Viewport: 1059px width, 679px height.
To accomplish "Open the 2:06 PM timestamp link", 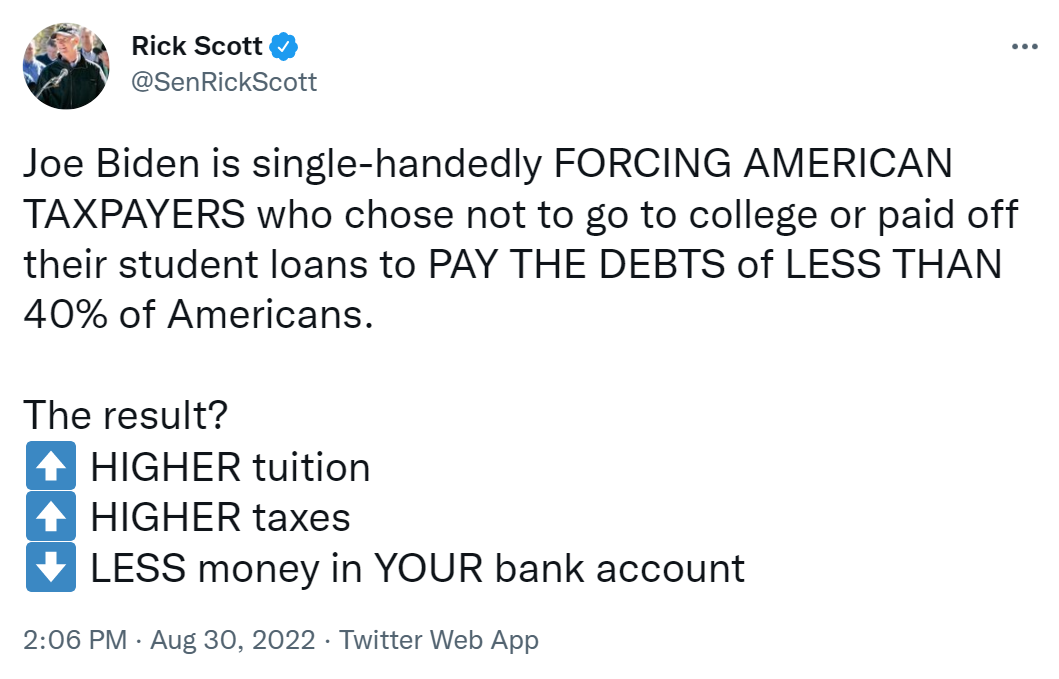I will (x=75, y=639).
